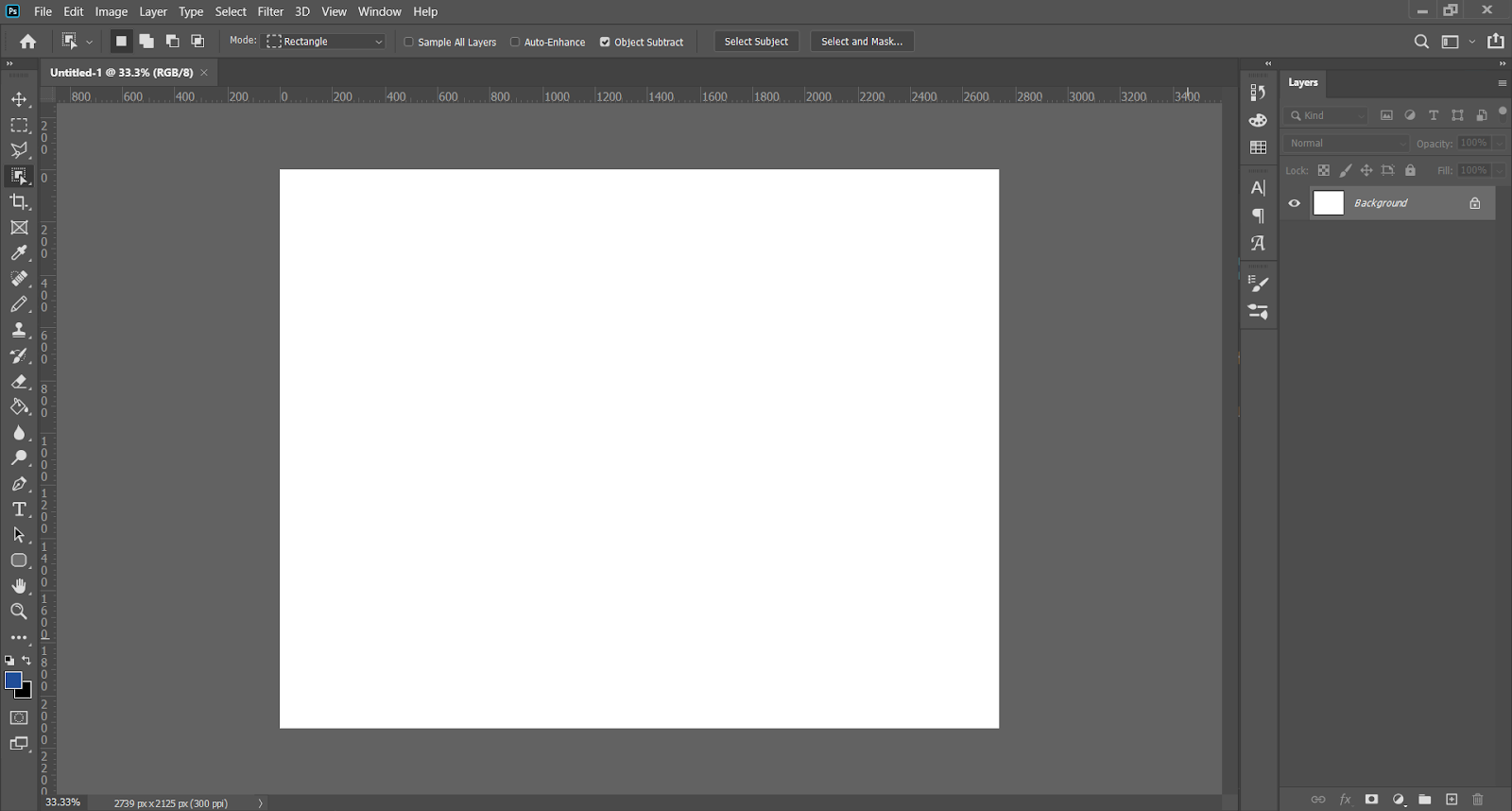Open the Image menu
The width and height of the screenshot is (1512, 811).
[x=112, y=11]
